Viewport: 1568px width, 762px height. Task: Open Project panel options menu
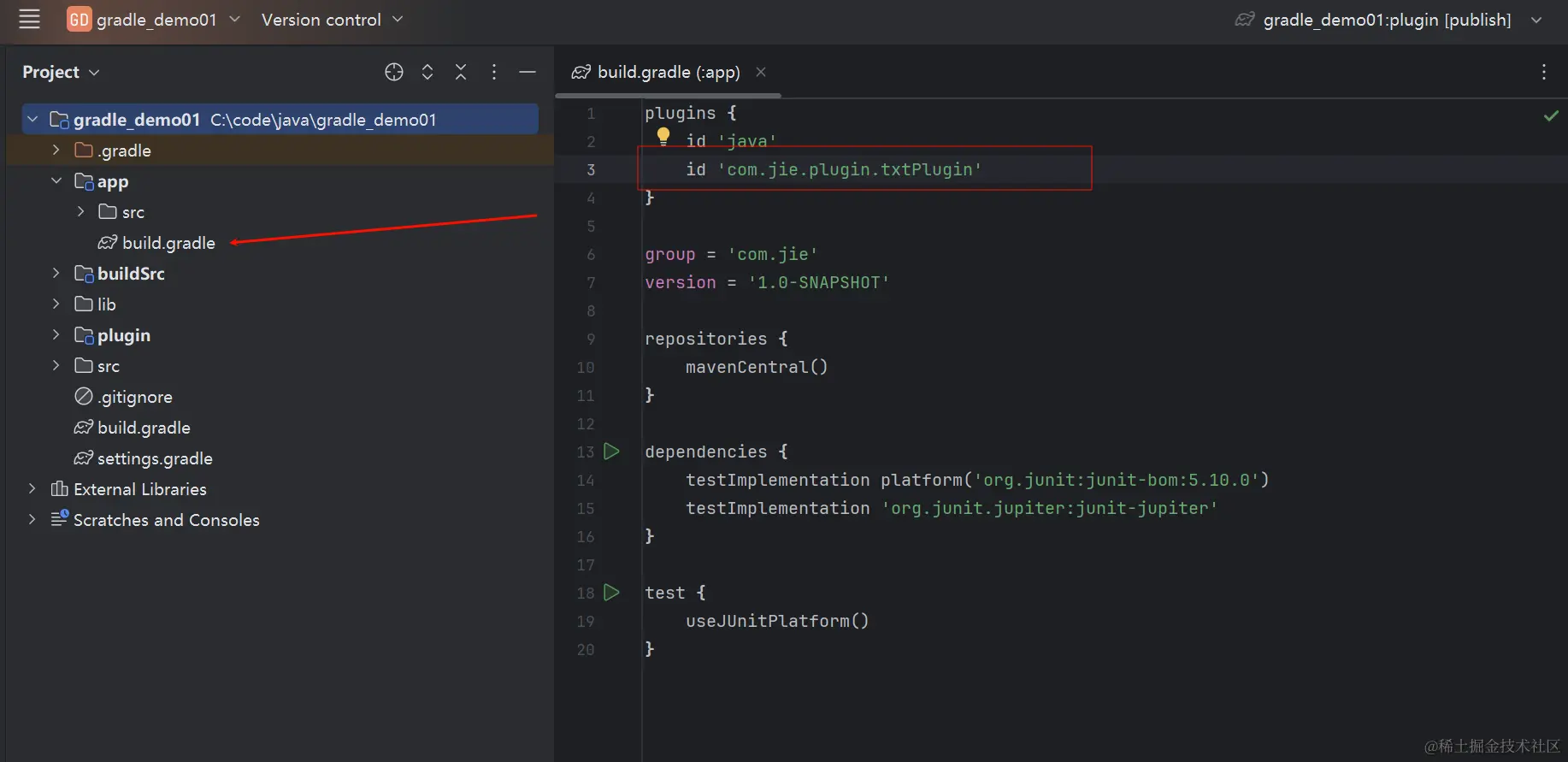tap(494, 72)
